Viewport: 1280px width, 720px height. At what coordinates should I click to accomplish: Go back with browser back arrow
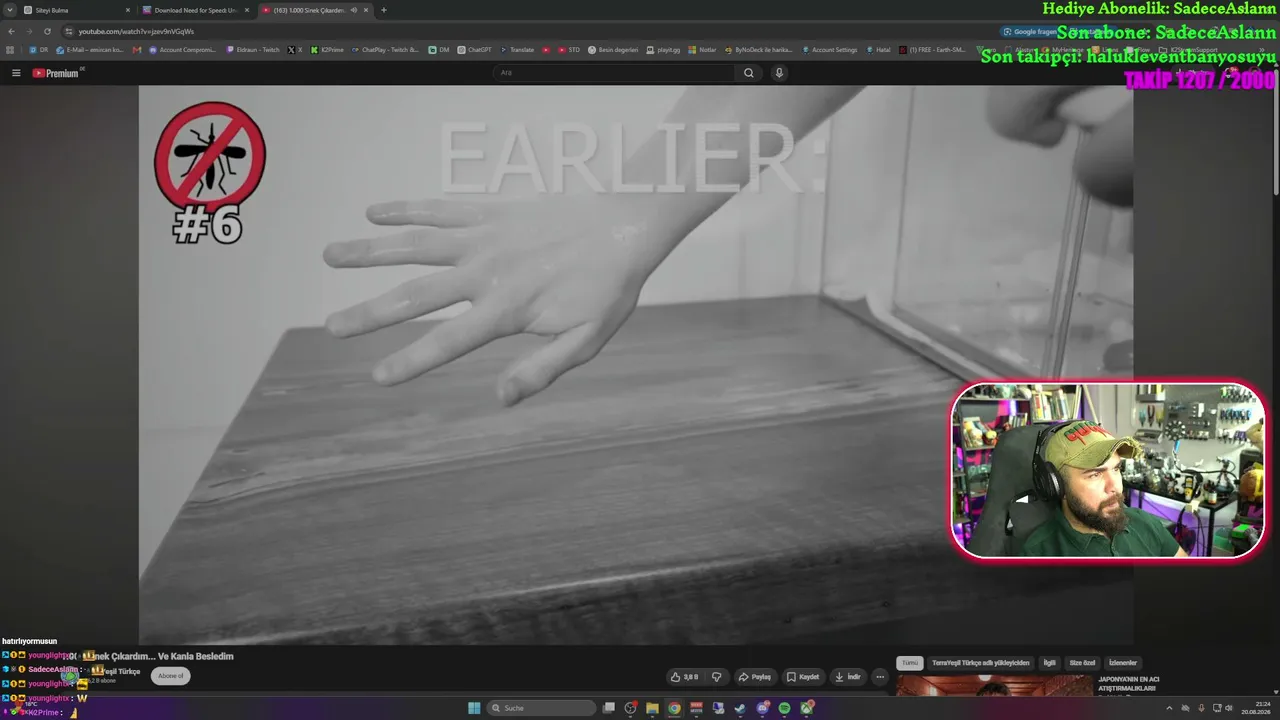[x=11, y=31]
